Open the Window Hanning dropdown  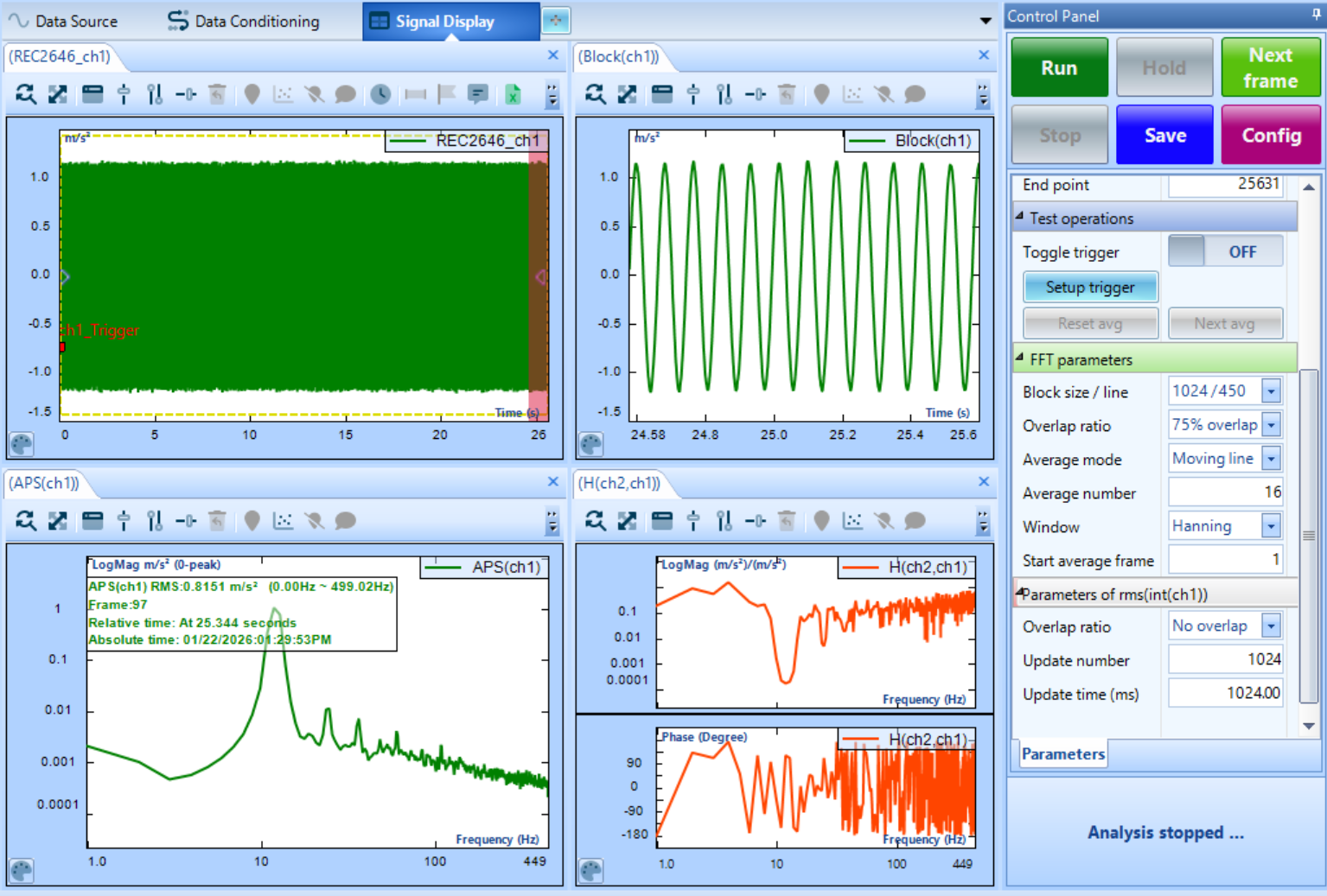1271,526
